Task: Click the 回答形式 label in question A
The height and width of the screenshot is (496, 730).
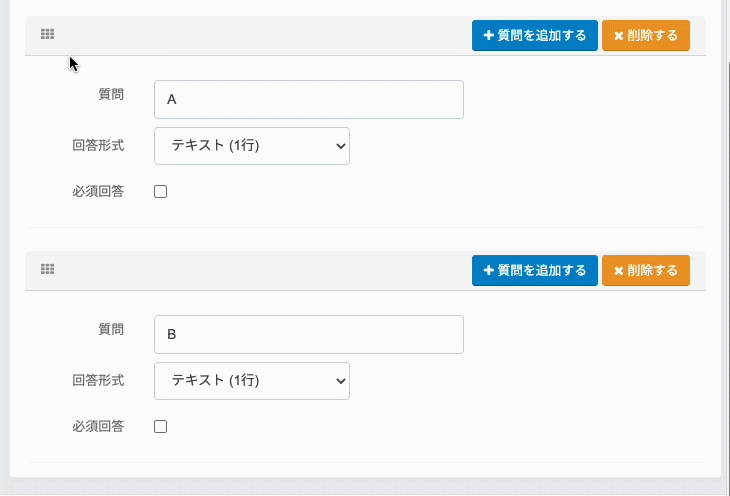Action: 98,145
